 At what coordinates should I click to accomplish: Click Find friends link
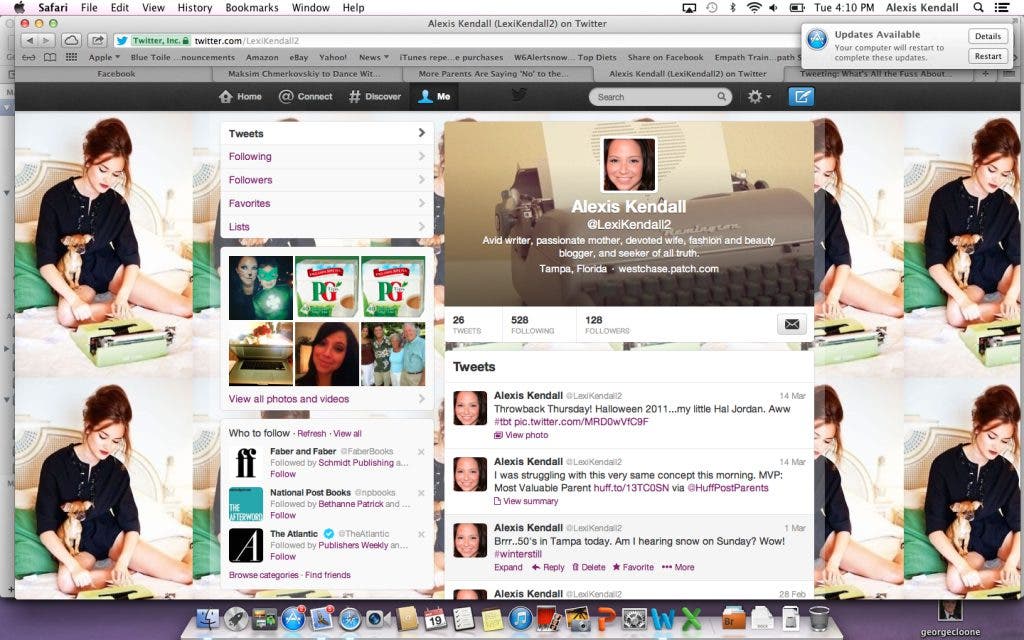328,575
